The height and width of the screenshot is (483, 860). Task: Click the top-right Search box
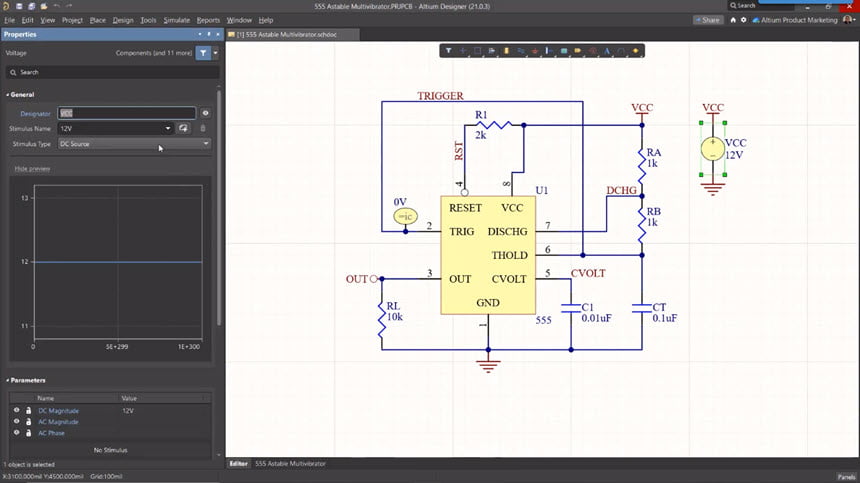pyautogui.click(x=760, y=5)
